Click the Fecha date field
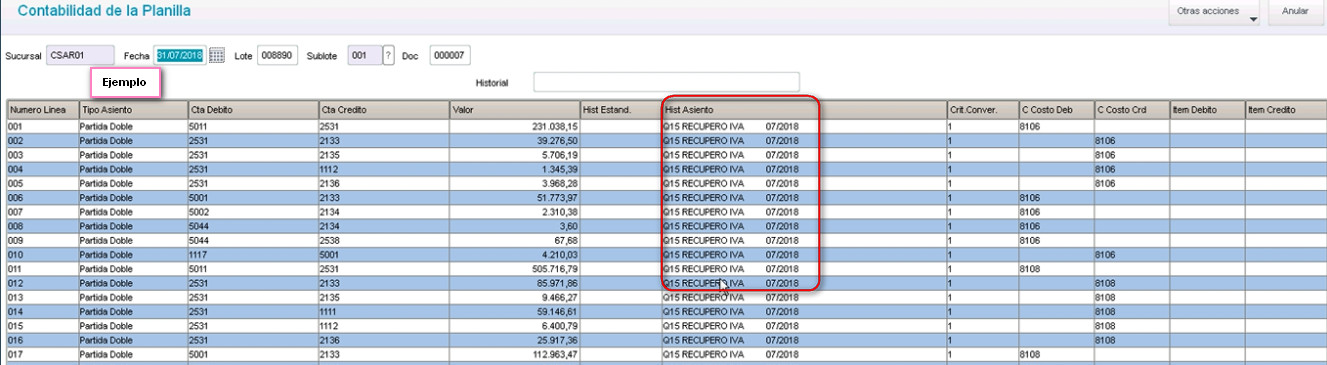This screenshot has height=365, width=1327. (x=180, y=56)
